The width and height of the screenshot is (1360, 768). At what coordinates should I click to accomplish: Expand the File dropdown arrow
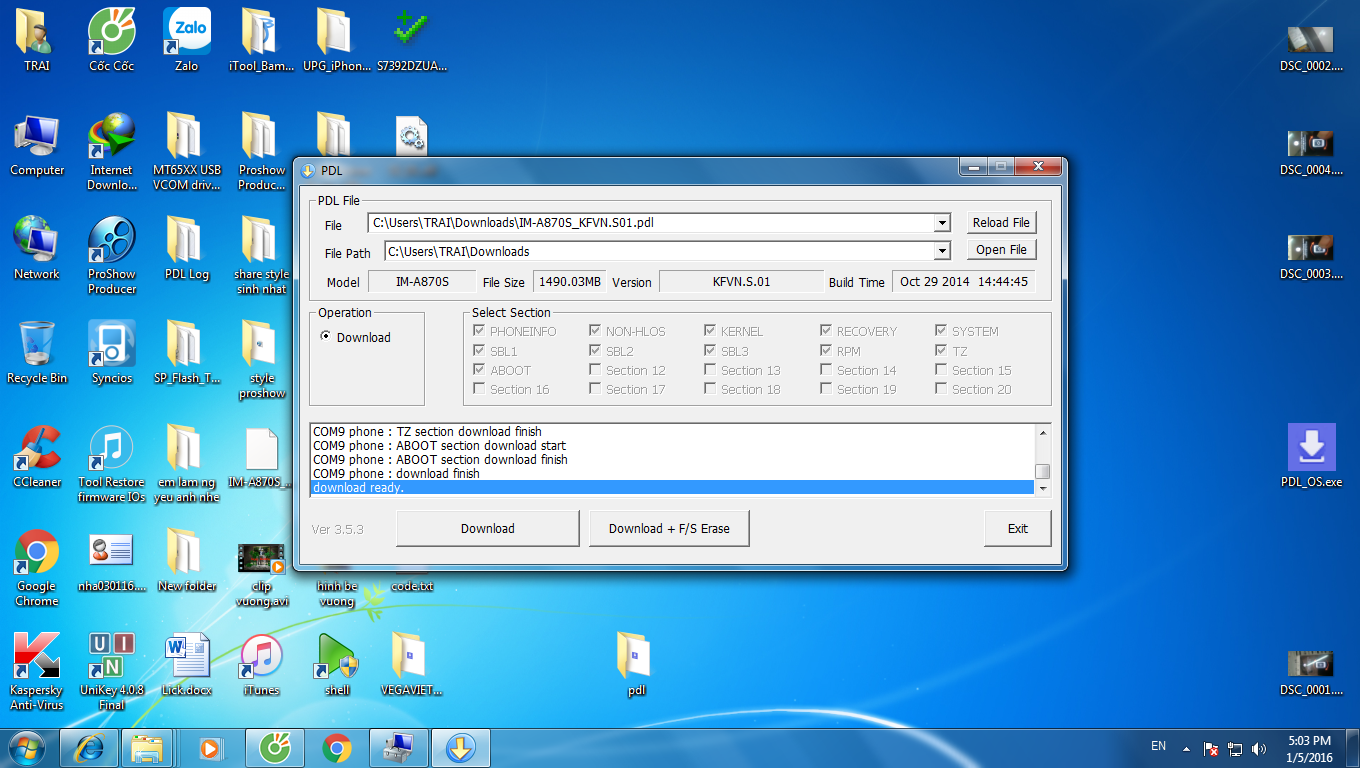point(942,223)
